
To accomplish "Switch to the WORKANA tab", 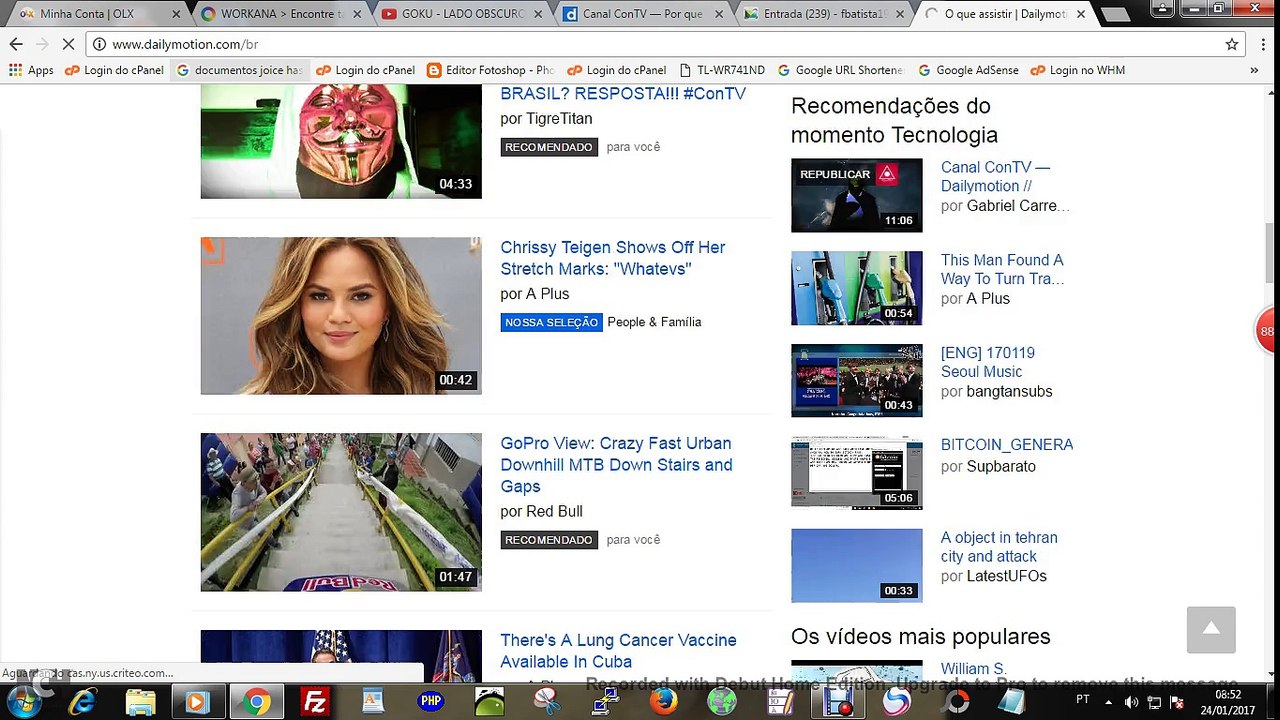I will click(x=279, y=14).
